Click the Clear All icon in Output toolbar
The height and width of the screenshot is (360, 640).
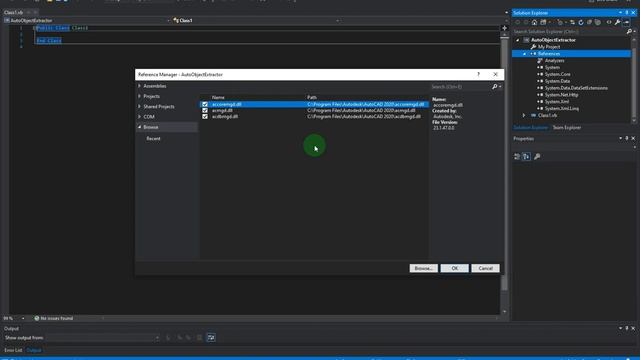pos(199,338)
